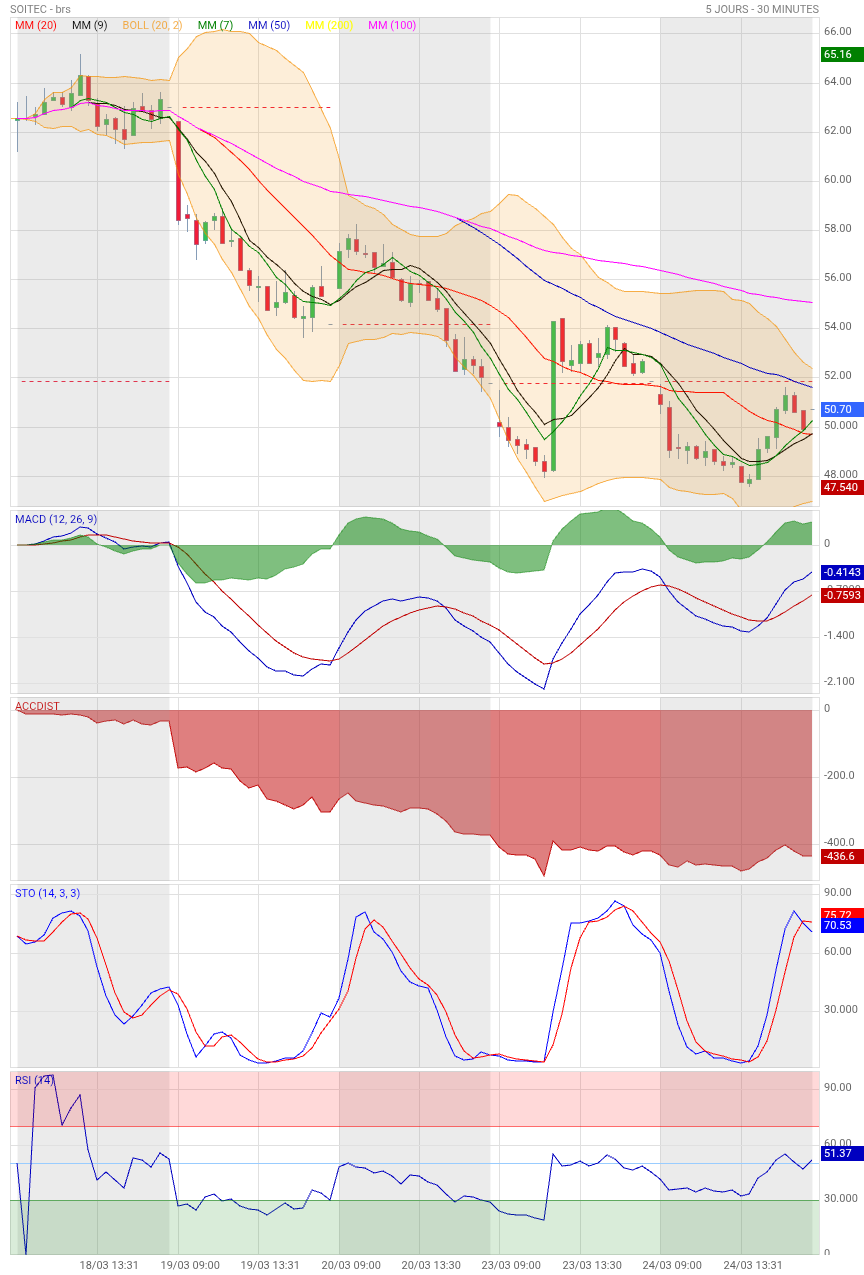Click the 18/03 13:31 time axis label
Screen dimensions: 864x1275
109,1265
